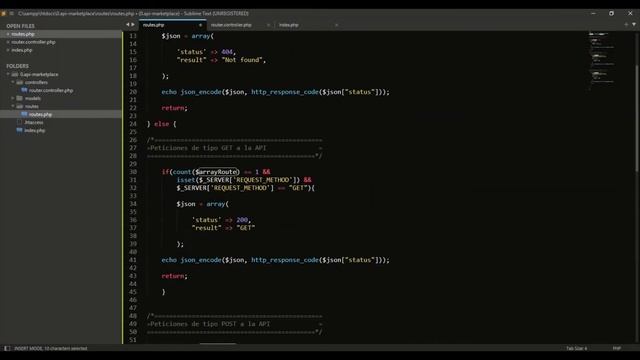The height and width of the screenshot is (360, 640).
Task: Click the controllers folder icon
Action: (20, 82)
